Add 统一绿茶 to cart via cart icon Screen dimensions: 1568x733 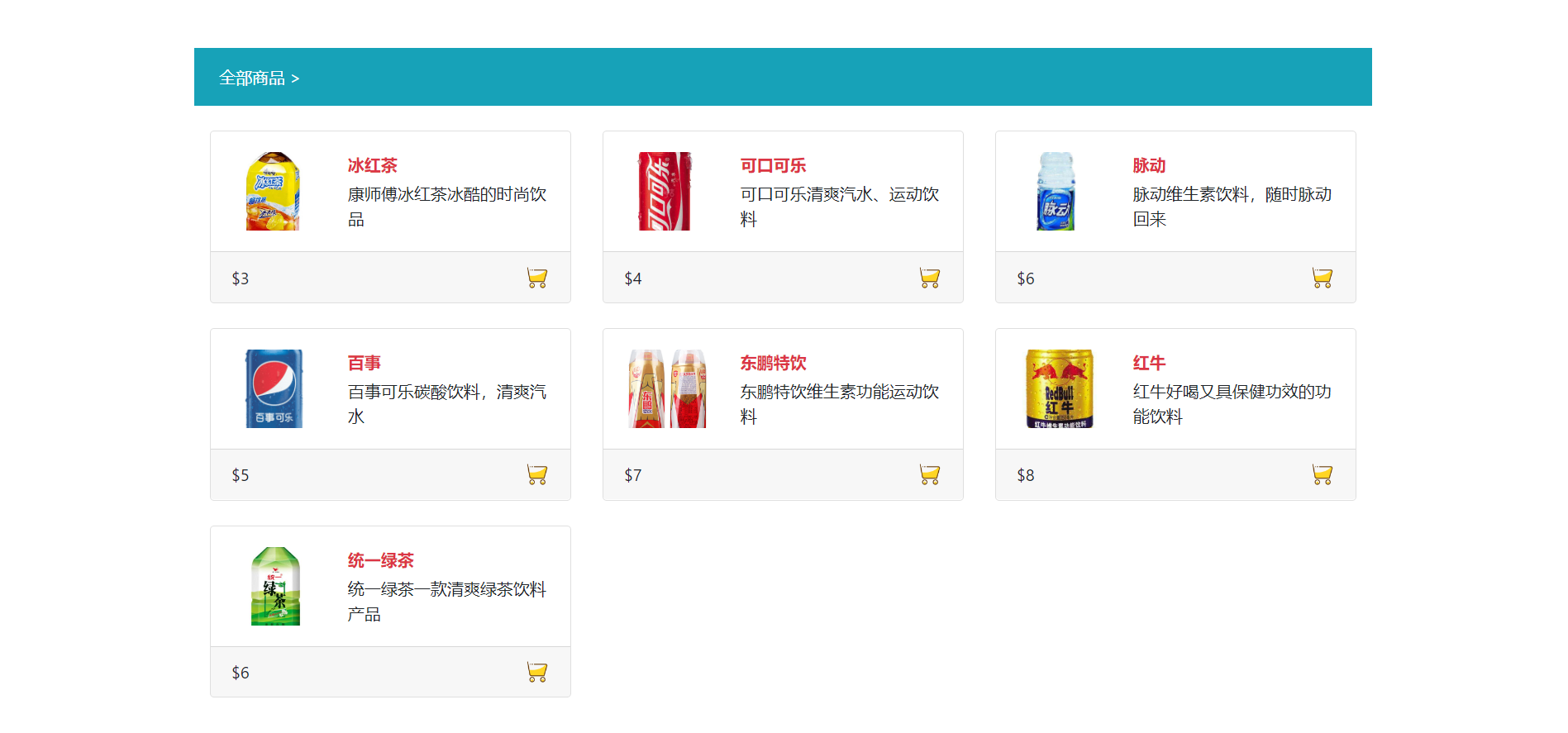click(537, 672)
